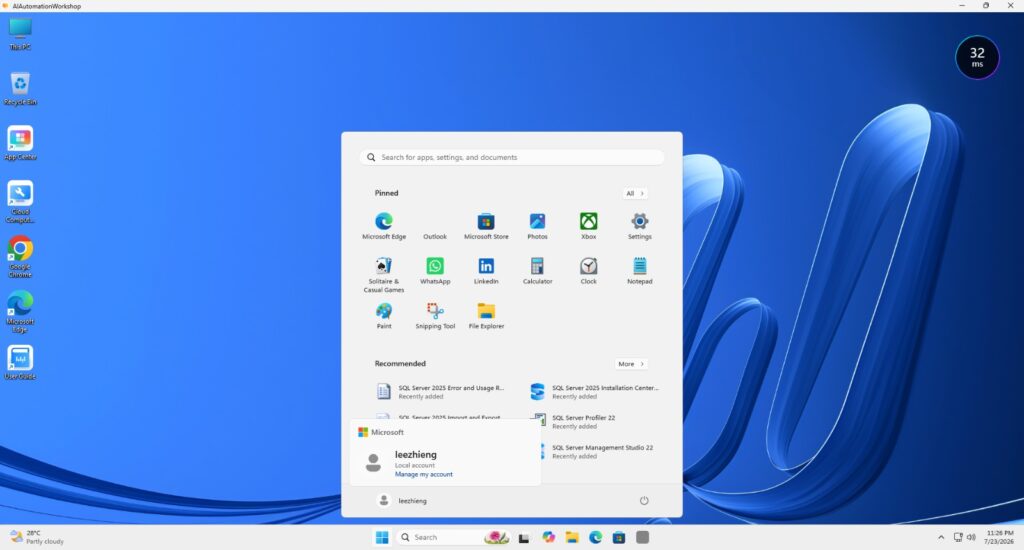
Task: Launch the Xbox app
Action: click(x=588, y=226)
